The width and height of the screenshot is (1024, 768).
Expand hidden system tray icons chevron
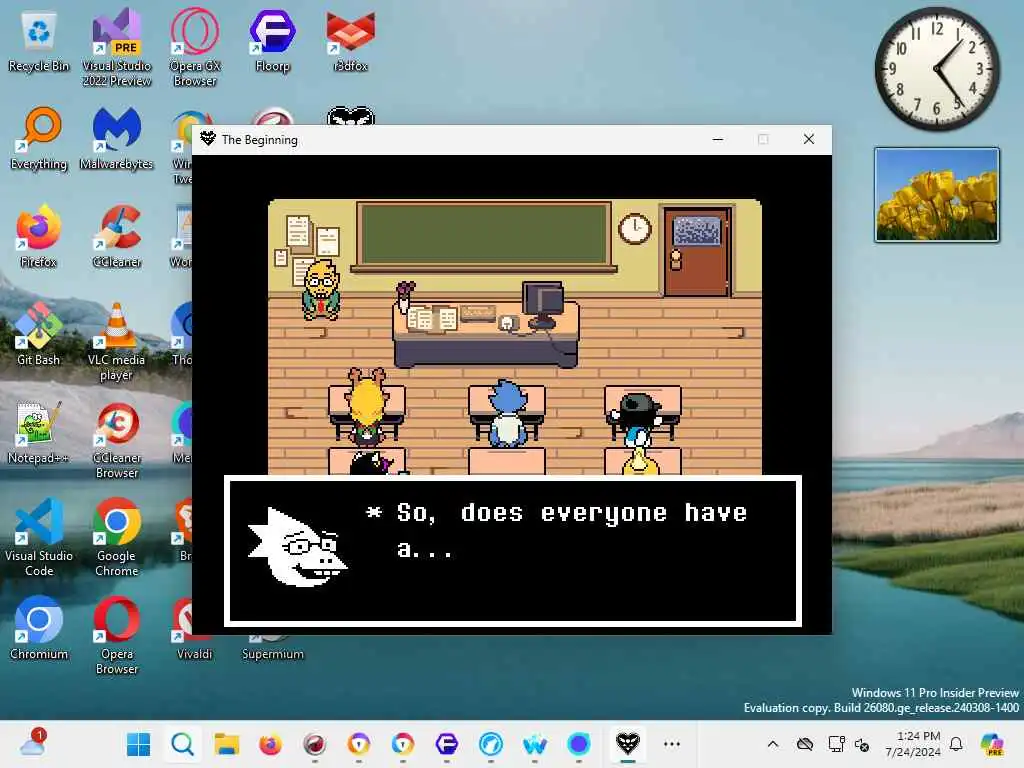[x=773, y=744]
